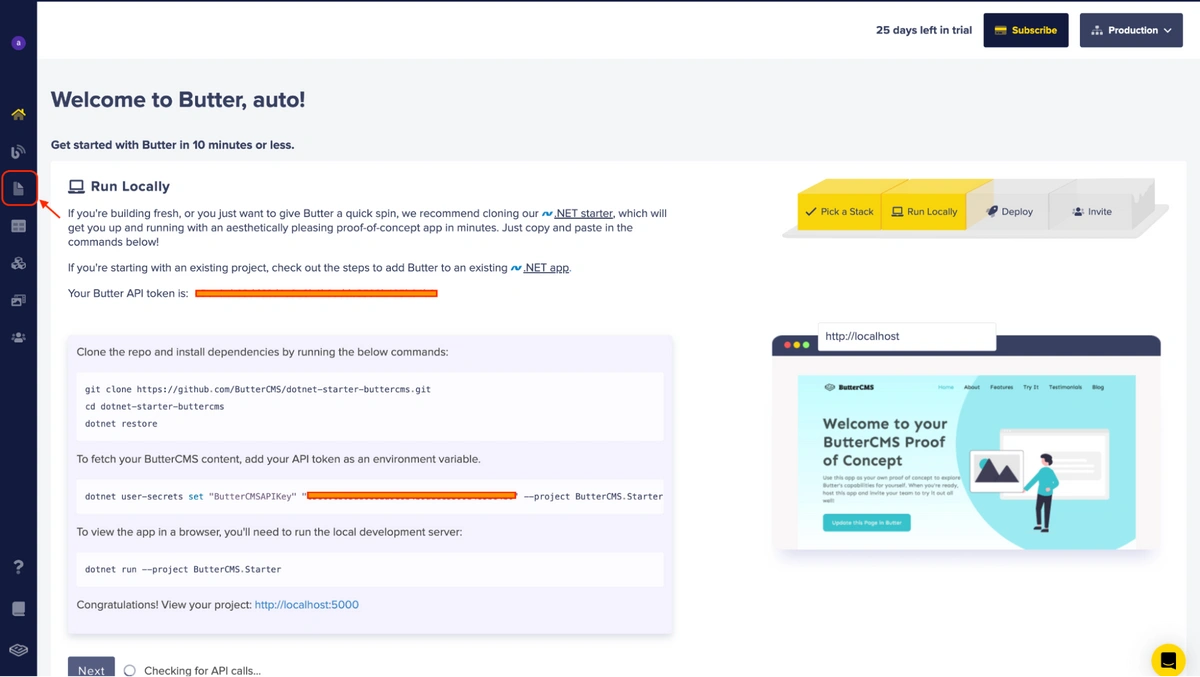
Task: Open the chat widget bubble
Action: pyautogui.click(x=1167, y=660)
